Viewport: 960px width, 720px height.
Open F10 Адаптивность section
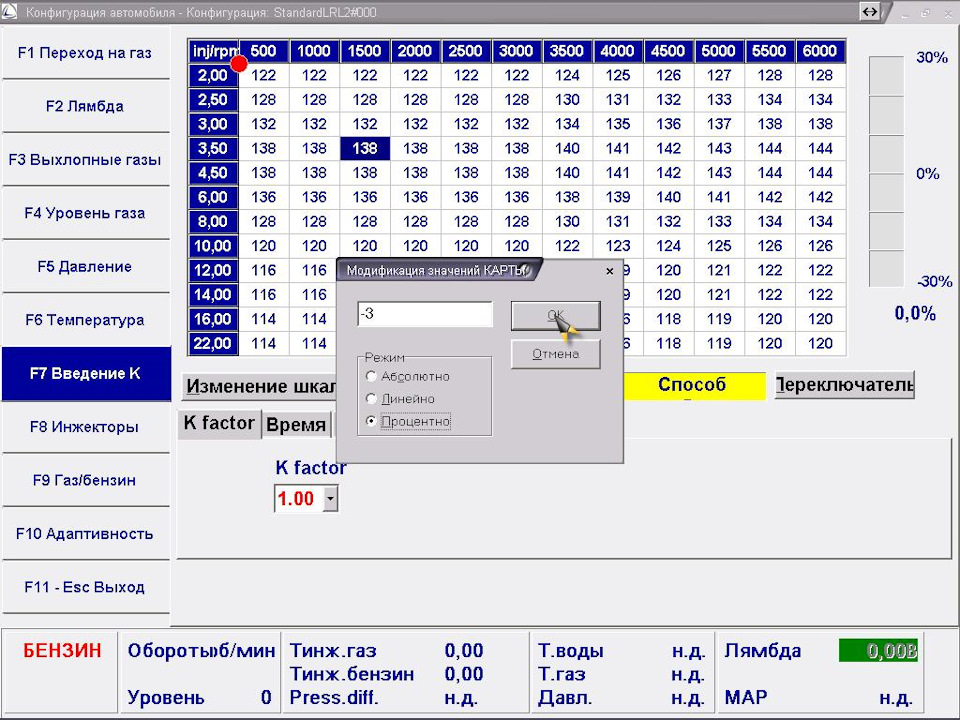[85, 533]
